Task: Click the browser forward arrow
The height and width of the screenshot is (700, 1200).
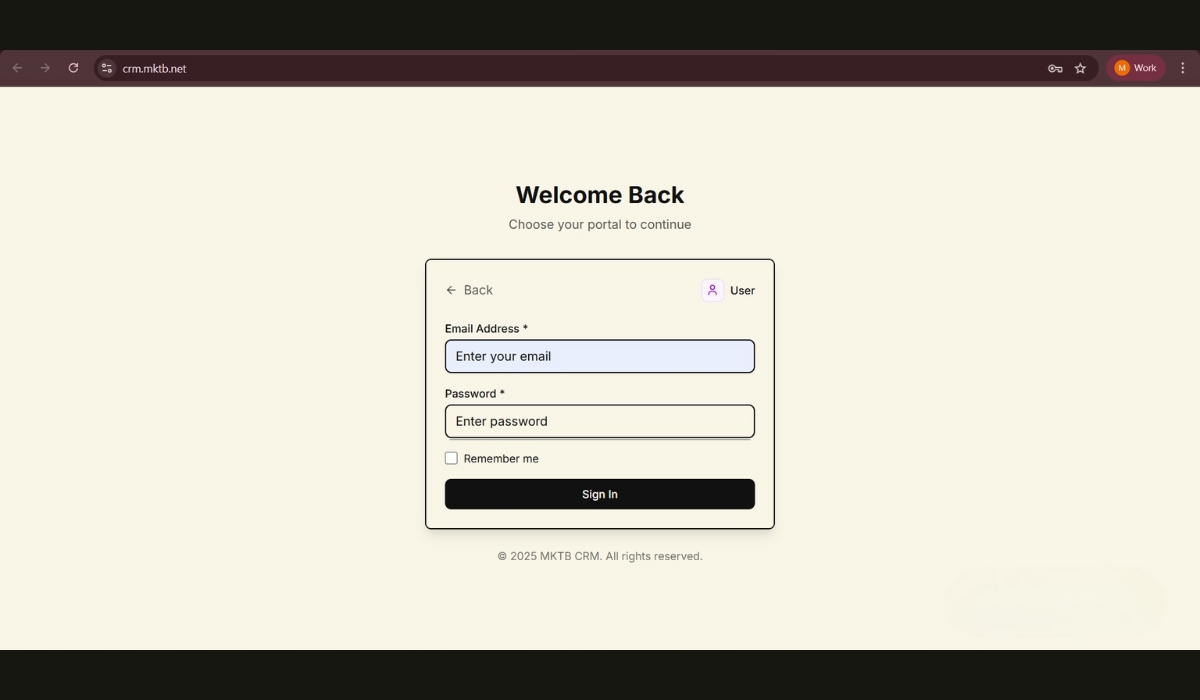Action: [45, 68]
